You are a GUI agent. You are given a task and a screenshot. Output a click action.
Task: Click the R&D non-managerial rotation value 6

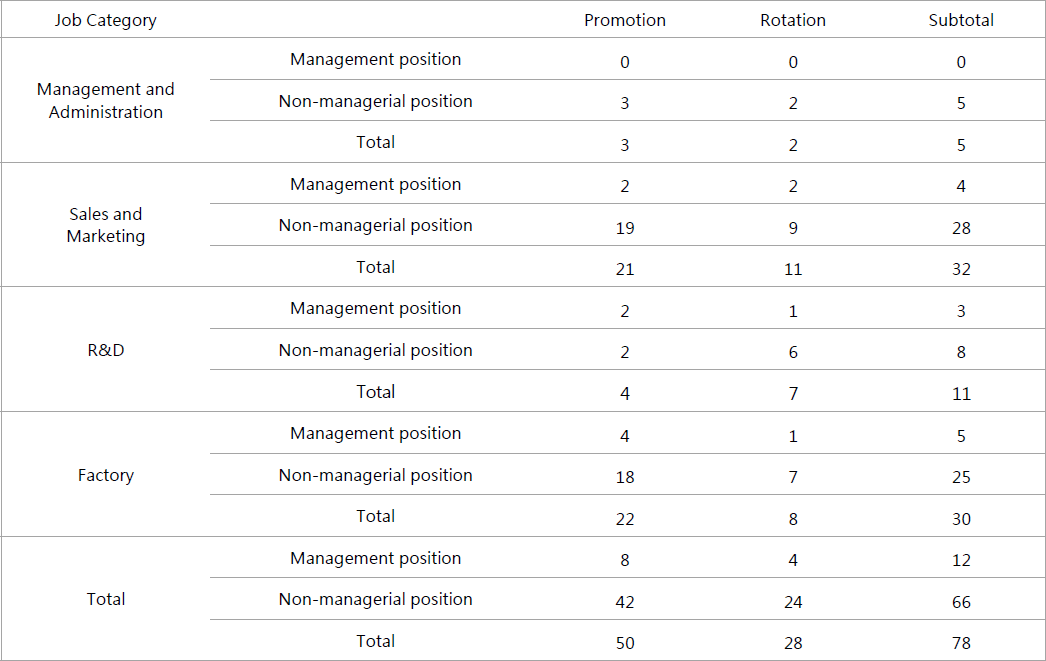coord(793,352)
